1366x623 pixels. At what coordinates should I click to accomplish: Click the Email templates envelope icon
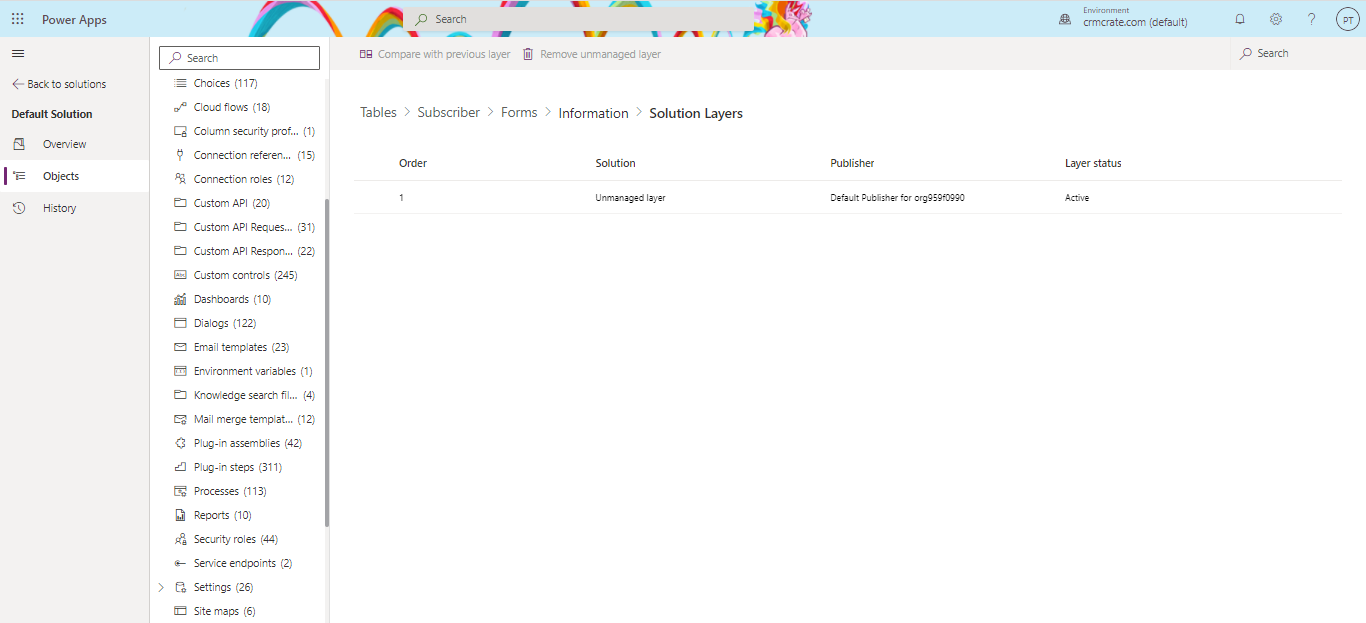179,346
